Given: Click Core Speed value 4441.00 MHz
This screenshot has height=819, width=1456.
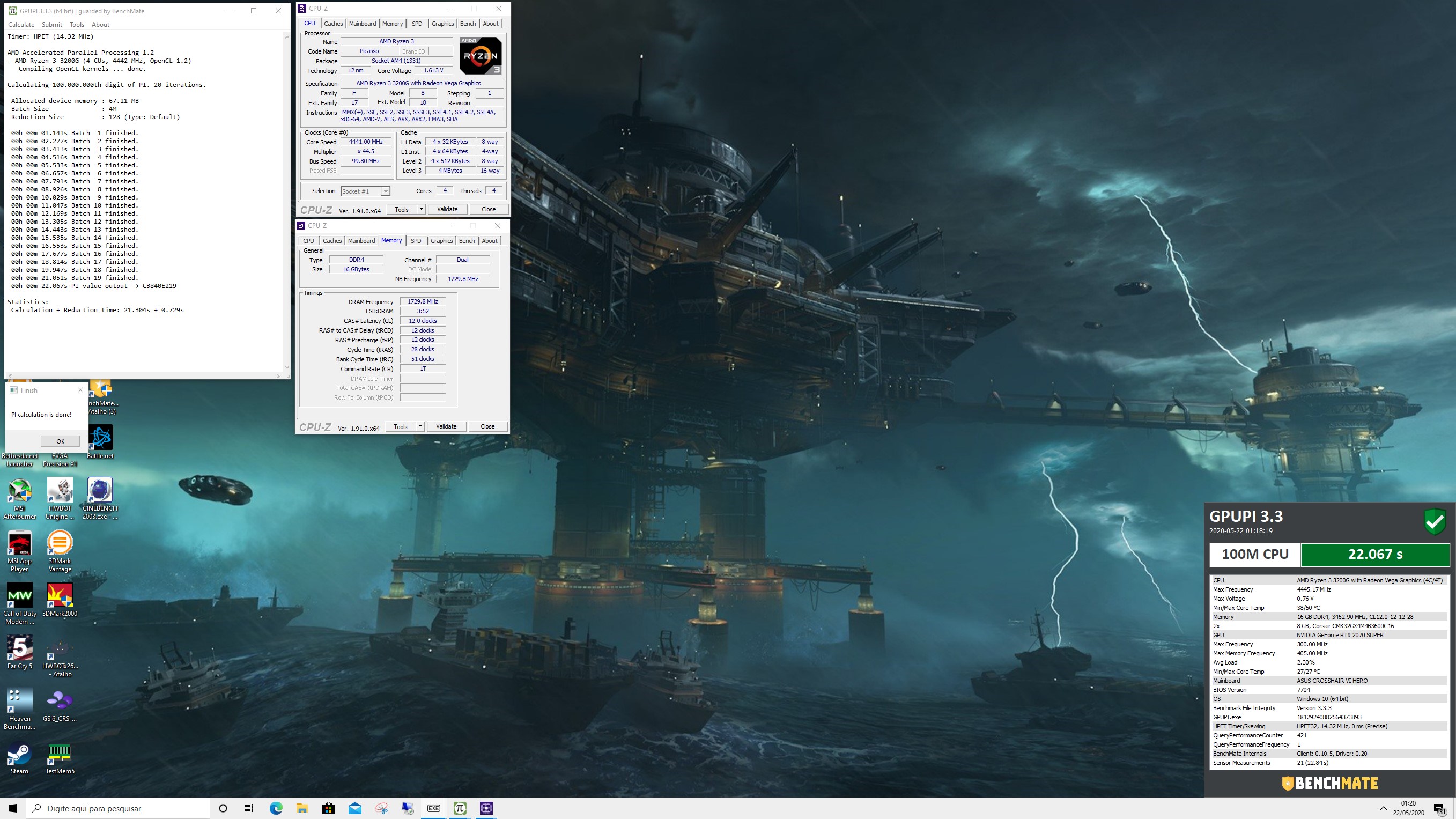Looking at the screenshot, I should (x=366, y=142).
